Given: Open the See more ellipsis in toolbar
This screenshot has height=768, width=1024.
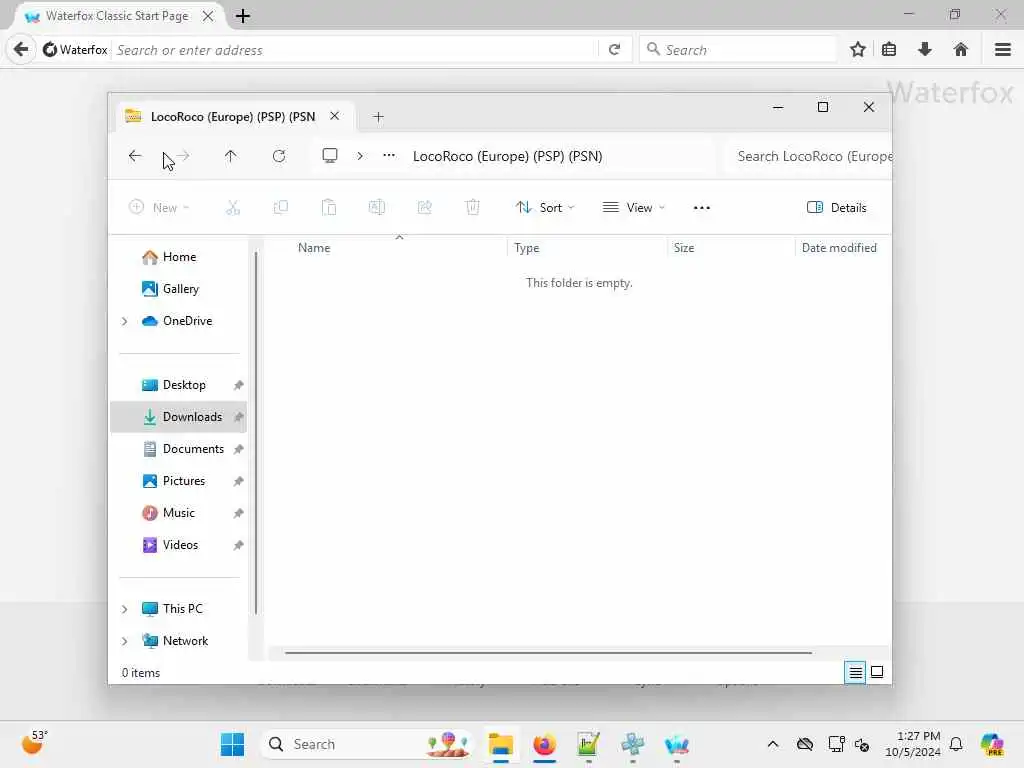Looking at the screenshot, I should (702, 208).
